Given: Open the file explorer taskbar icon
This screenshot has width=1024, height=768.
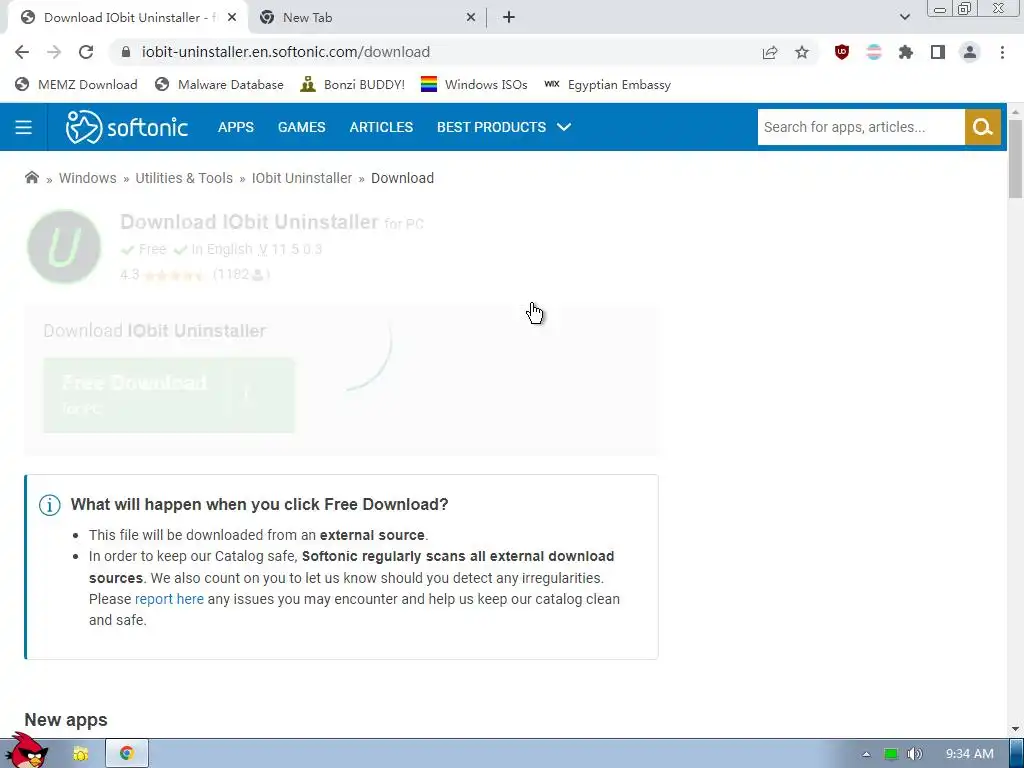Looking at the screenshot, I should point(80,754).
